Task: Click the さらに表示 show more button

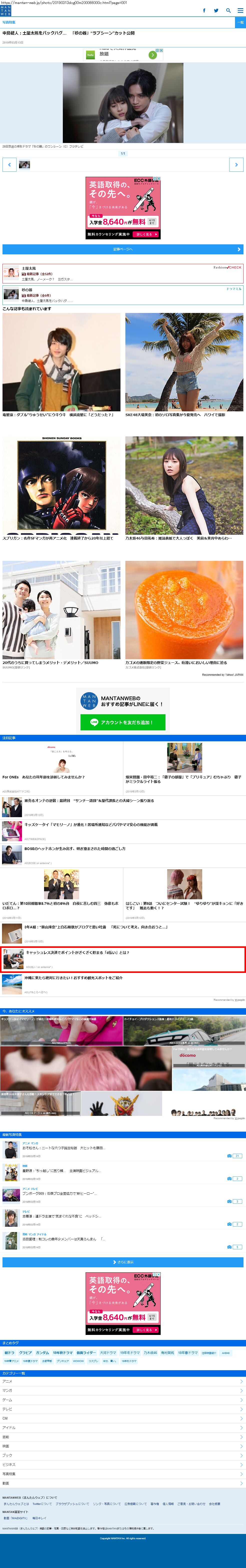Action: pos(123,1262)
